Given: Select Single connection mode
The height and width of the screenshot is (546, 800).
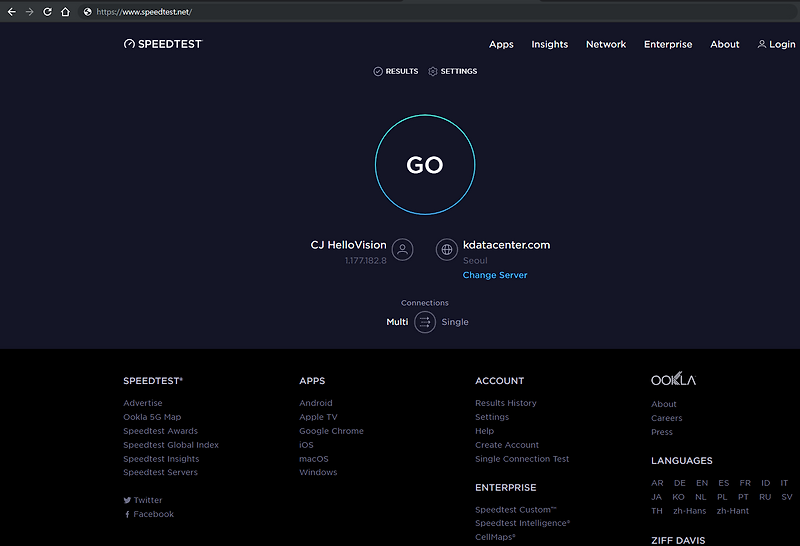Looking at the screenshot, I should point(455,322).
